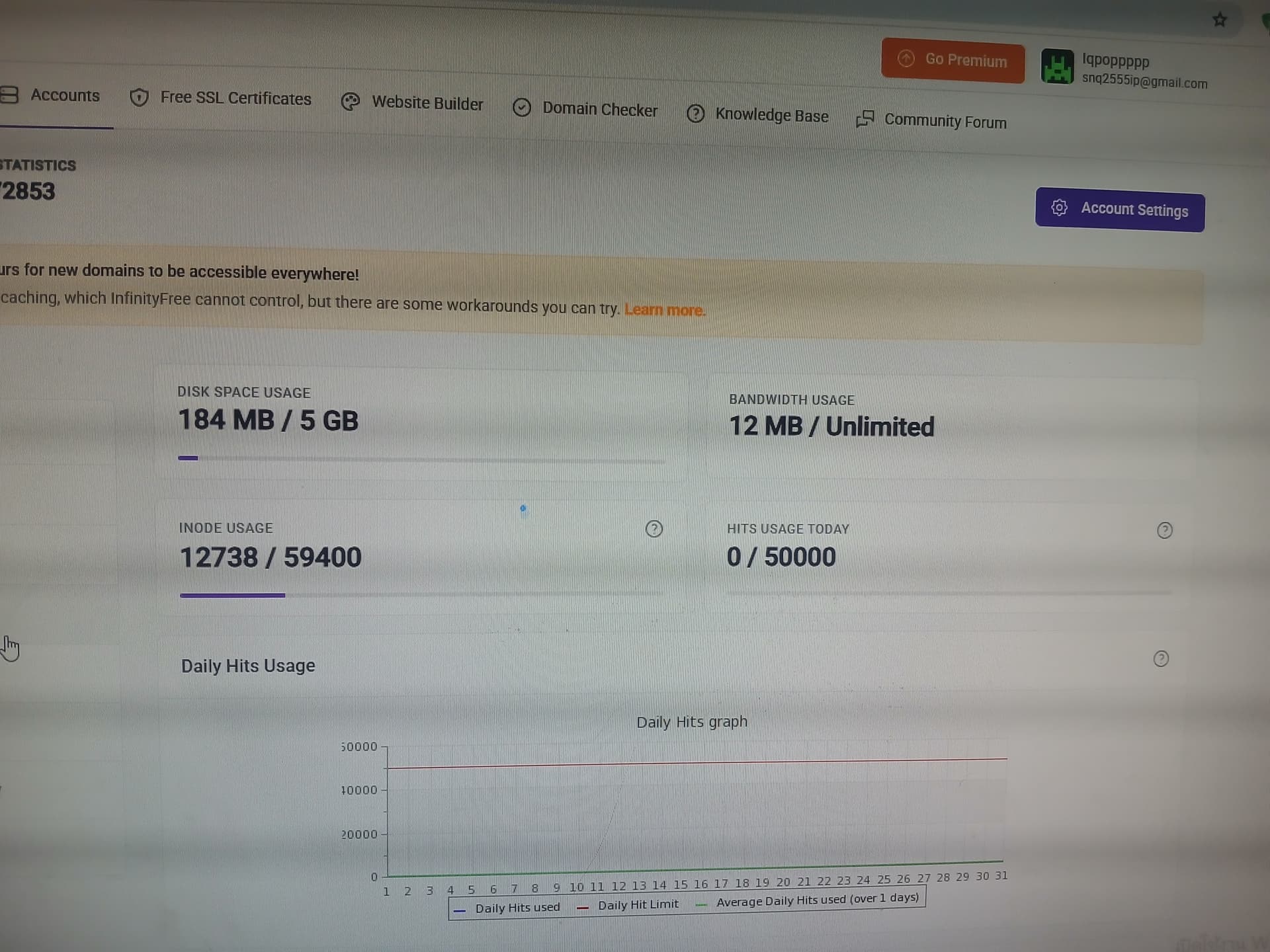
Task: Click the Website Builder palette icon
Action: (x=350, y=102)
